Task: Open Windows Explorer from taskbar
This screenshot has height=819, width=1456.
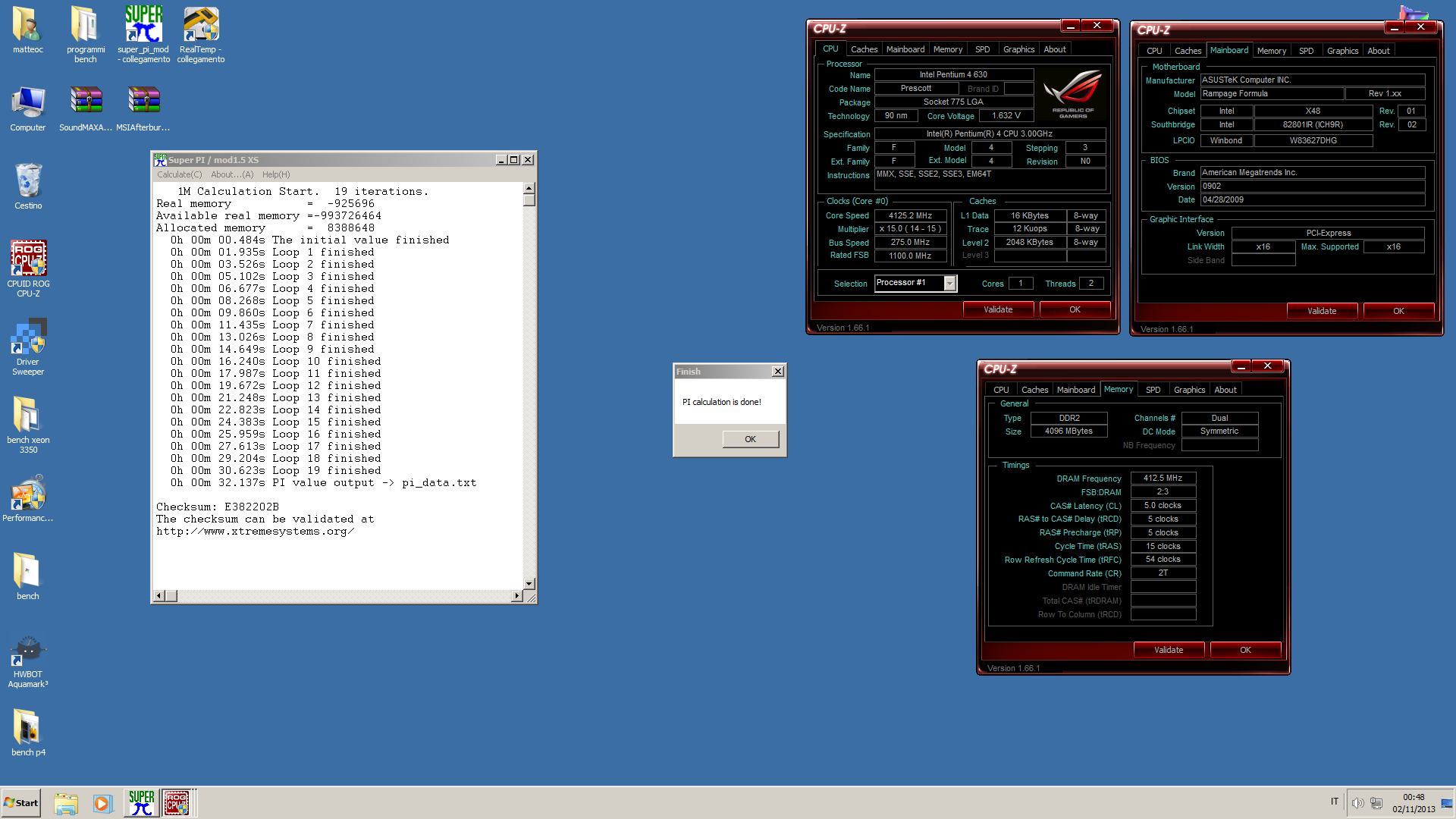Action: point(66,803)
